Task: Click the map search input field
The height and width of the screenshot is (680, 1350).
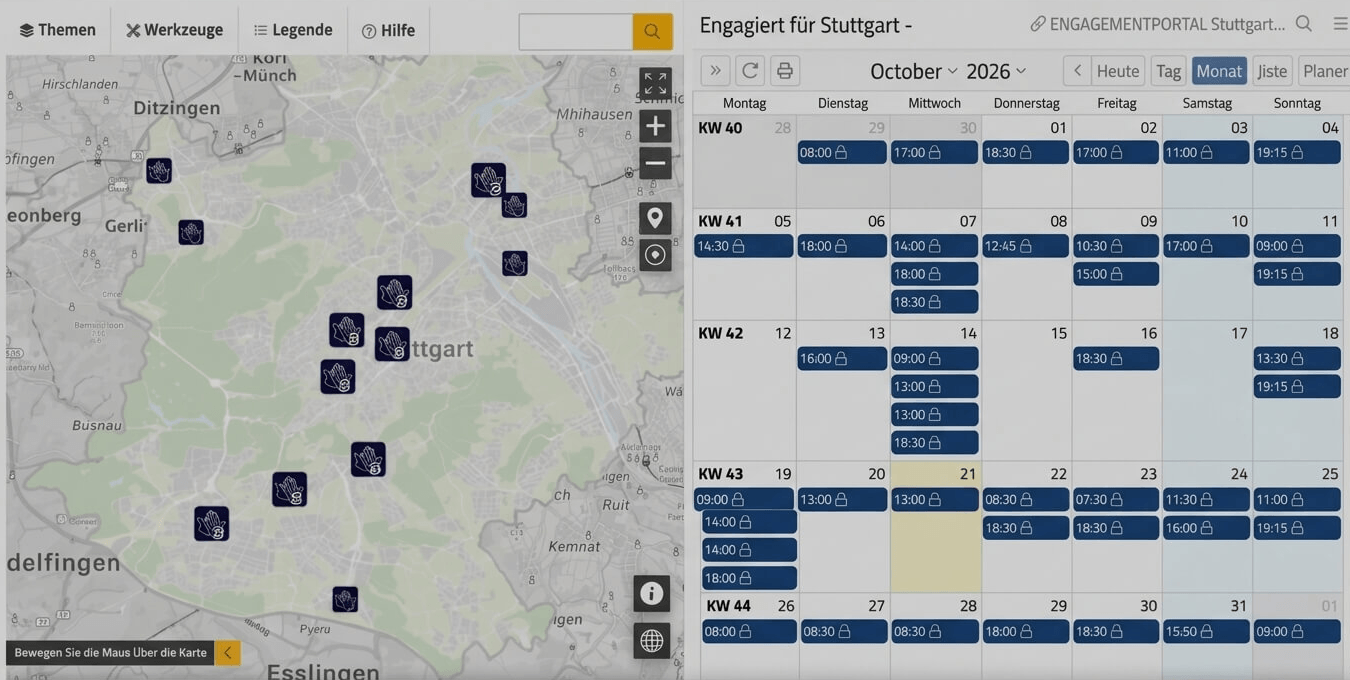Action: (x=575, y=31)
